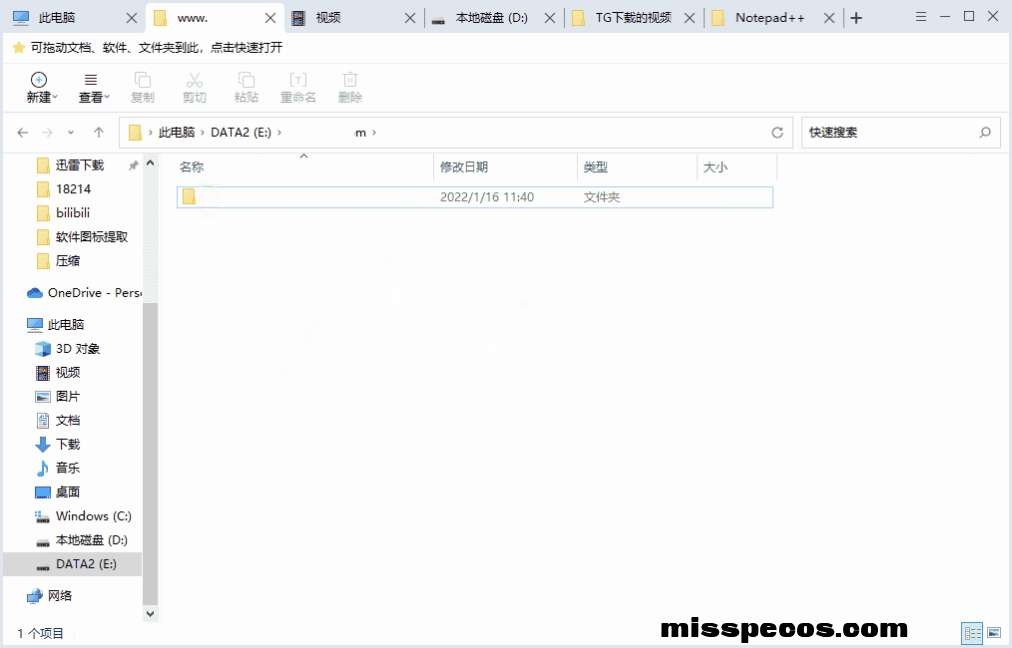The width and height of the screenshot is (1012, 648).
Task: Select 此电脑 in the navigation tree
Action: (x=65, y=325)
